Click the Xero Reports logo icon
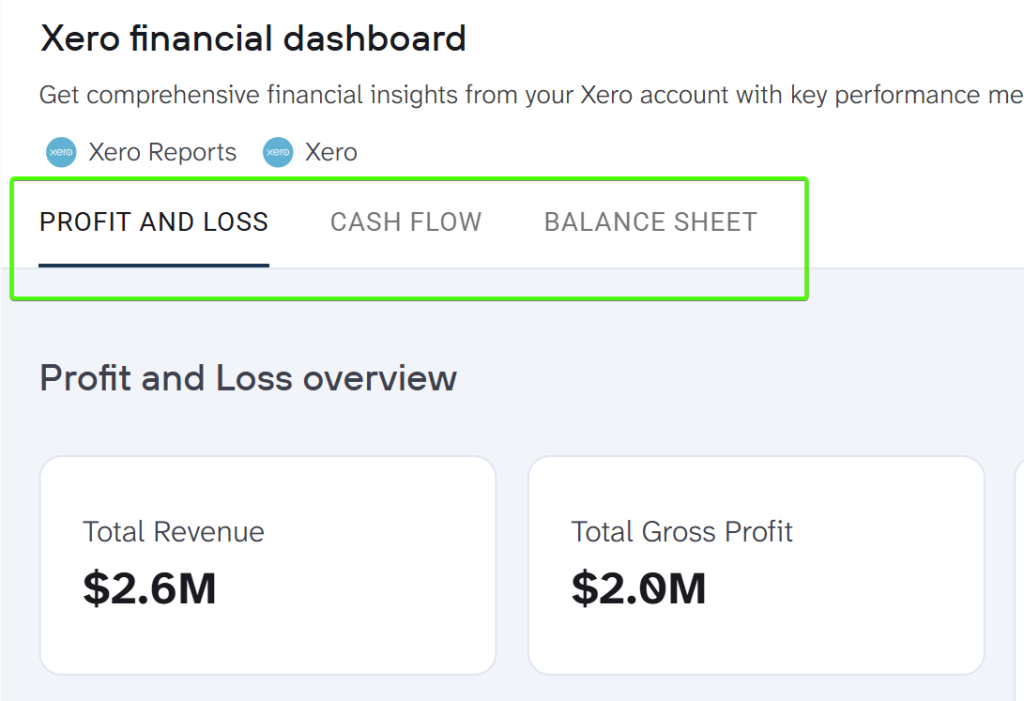Viewport: 1024px width, 701px height. click(61, 153)
